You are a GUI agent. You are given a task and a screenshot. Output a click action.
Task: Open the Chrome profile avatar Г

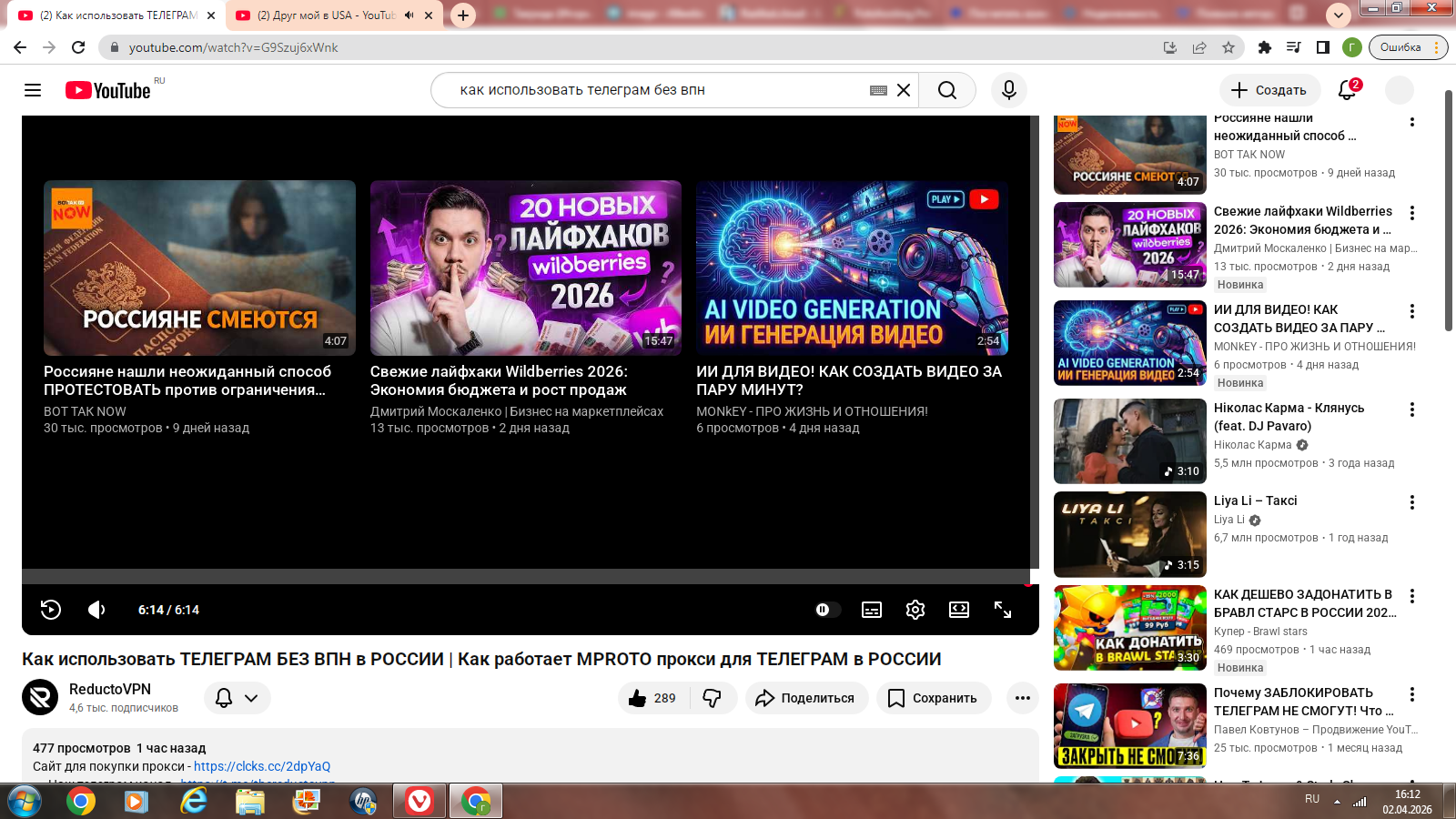tap(1352, 47)
